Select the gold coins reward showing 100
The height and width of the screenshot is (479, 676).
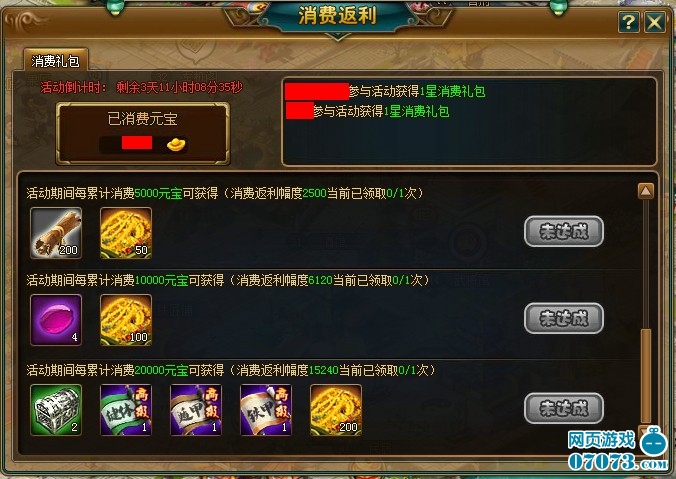click(126, 320)
